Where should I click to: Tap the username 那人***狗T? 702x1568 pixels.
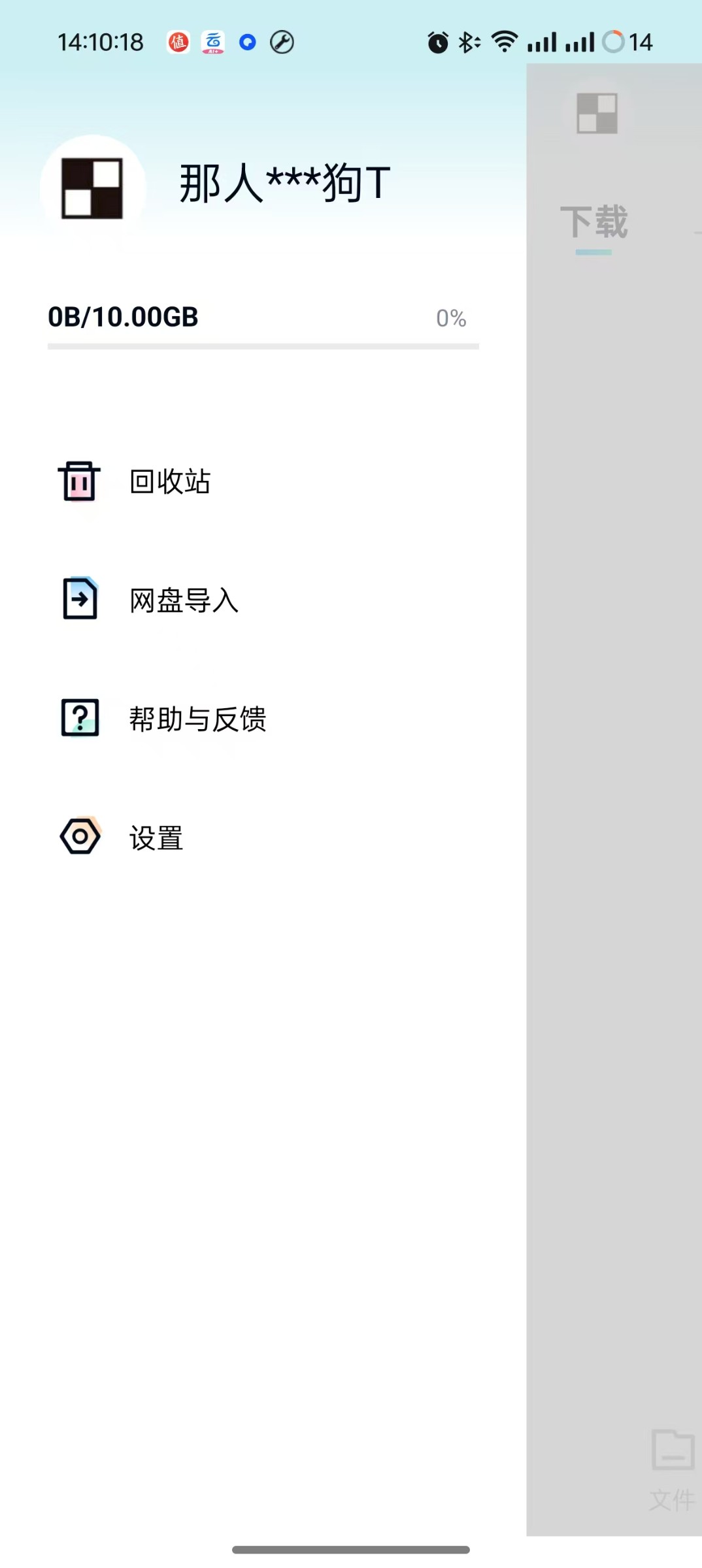(285, 183)
